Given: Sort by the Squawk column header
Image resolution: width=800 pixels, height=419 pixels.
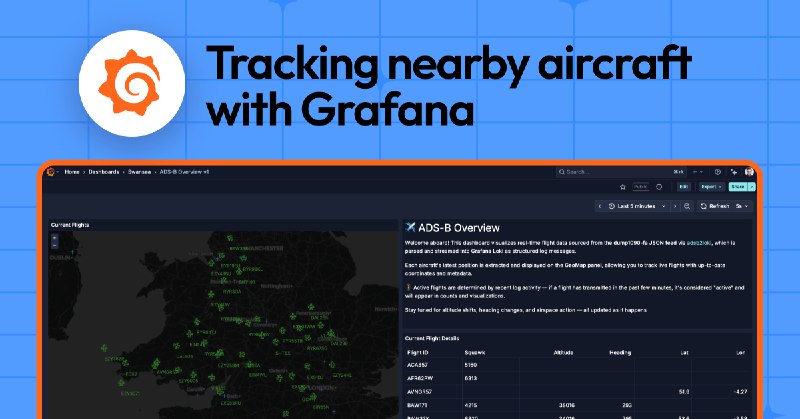Looking at the screenshot, I should pyautogui.click(x=475, y=353).
